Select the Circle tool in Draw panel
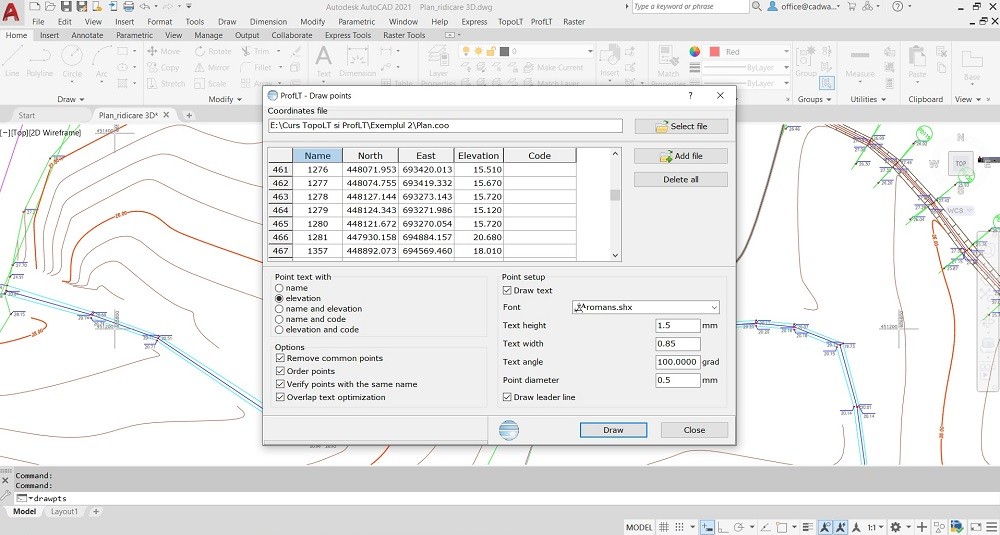The image size is (1000, 535). click(x=72, y=61)
